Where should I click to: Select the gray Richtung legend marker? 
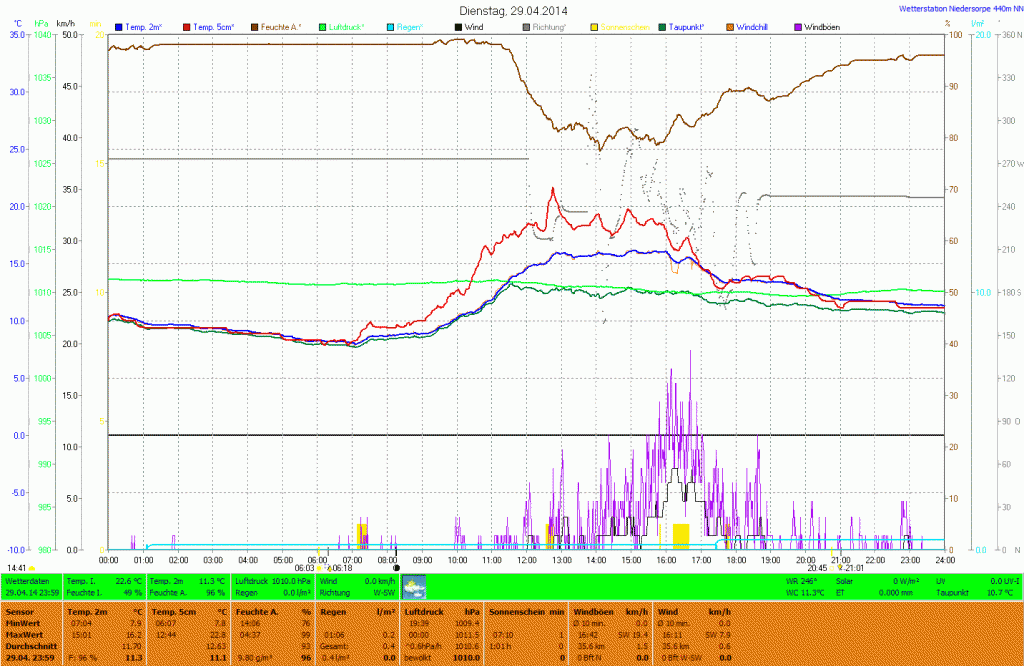pyautogui.click(x=527, y=26)
